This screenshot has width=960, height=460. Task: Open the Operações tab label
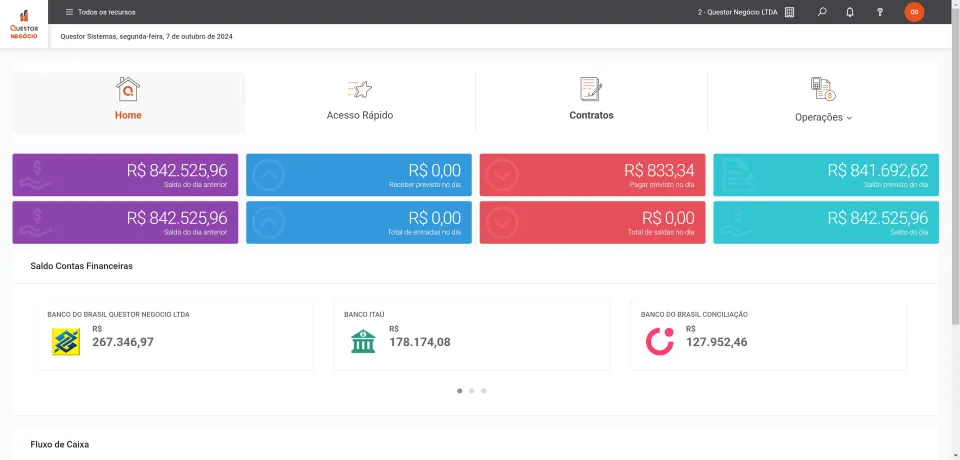tap(819, 118)
